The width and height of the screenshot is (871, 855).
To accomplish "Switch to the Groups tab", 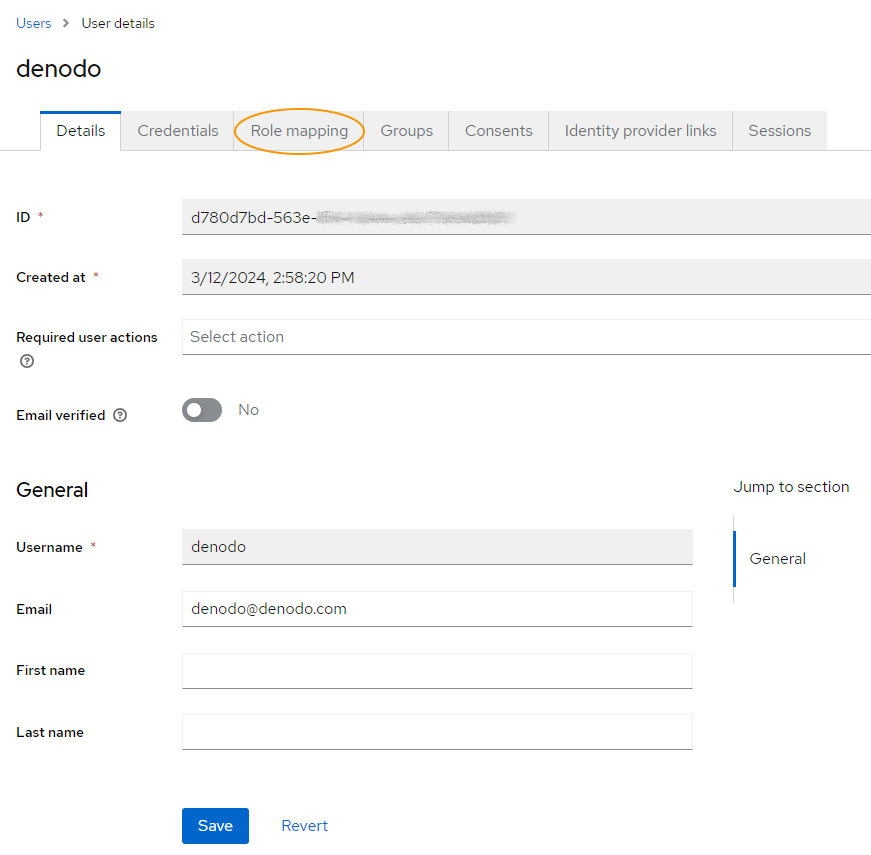I will [406, 131].
